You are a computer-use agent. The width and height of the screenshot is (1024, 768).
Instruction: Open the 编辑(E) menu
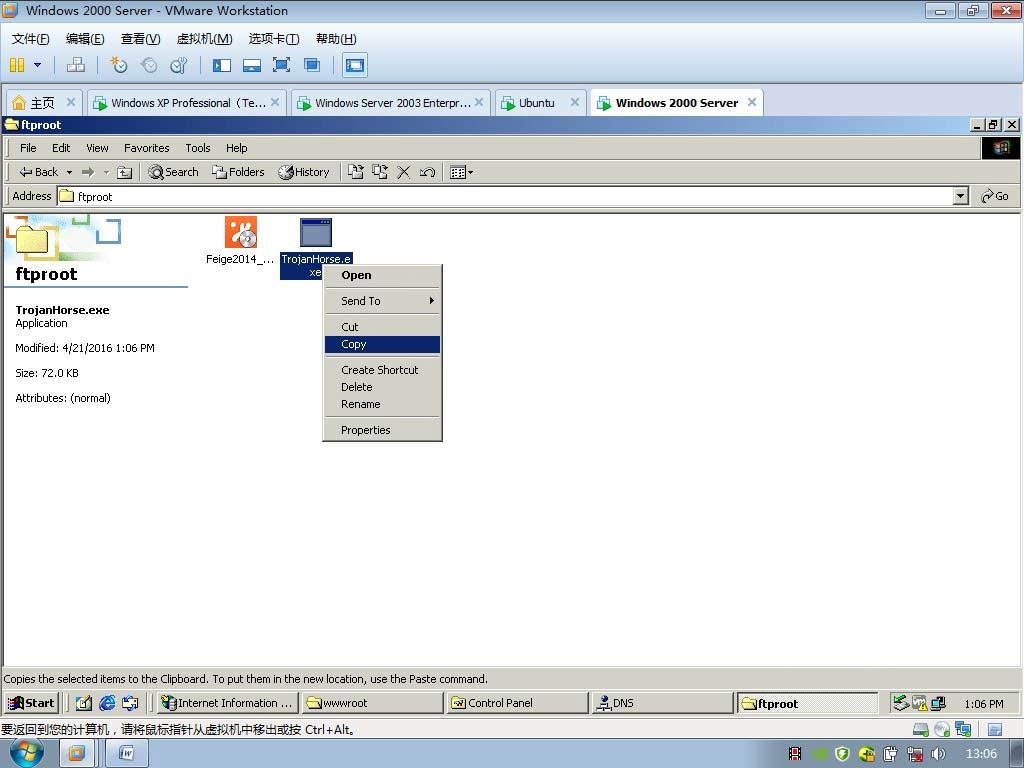[85, 39]
